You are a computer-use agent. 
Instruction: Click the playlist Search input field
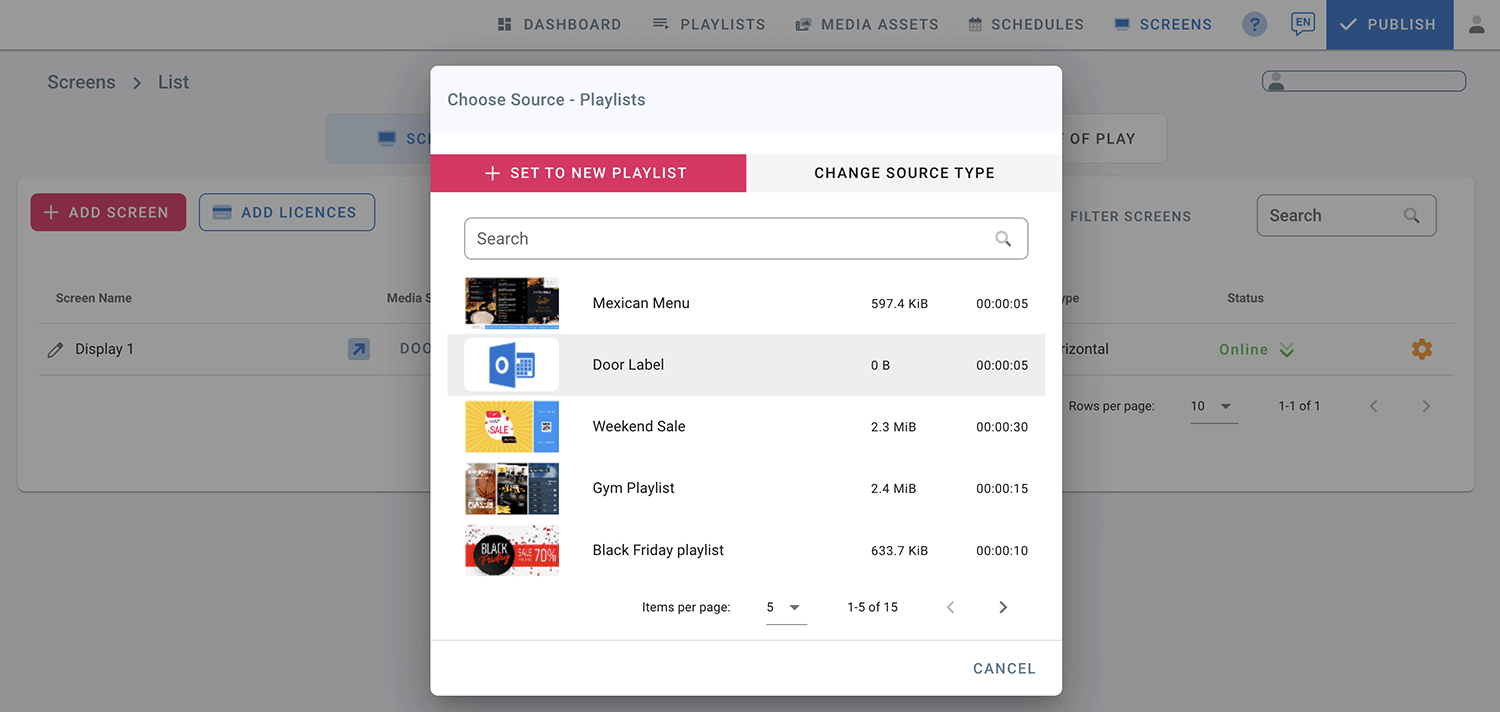[730, 239]
